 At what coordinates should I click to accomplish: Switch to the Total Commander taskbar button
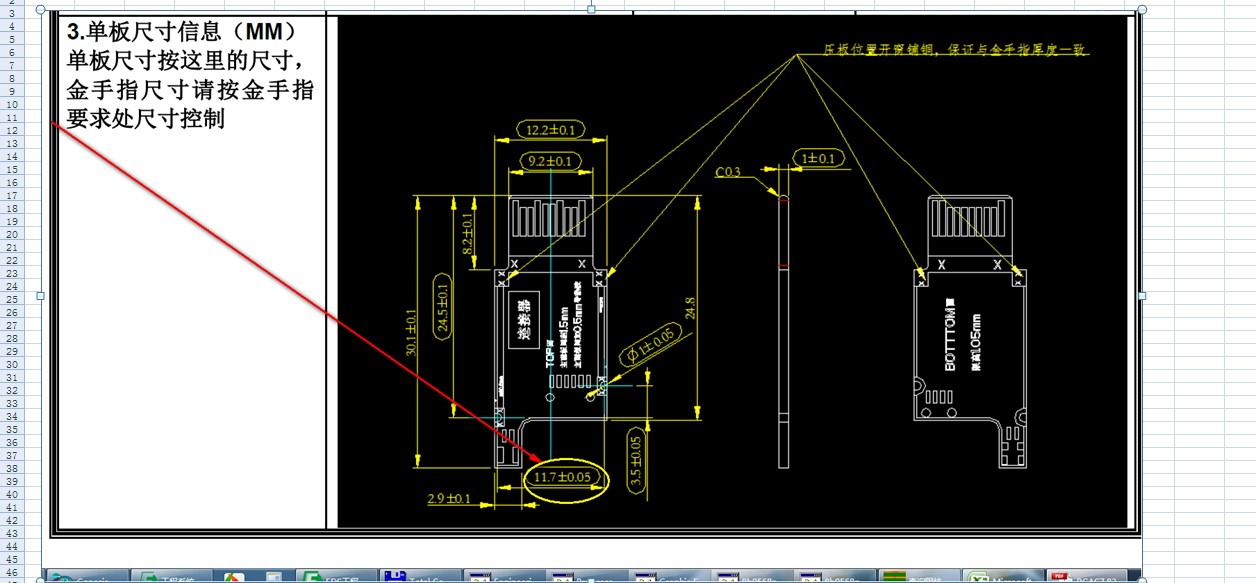pos(421,577)
